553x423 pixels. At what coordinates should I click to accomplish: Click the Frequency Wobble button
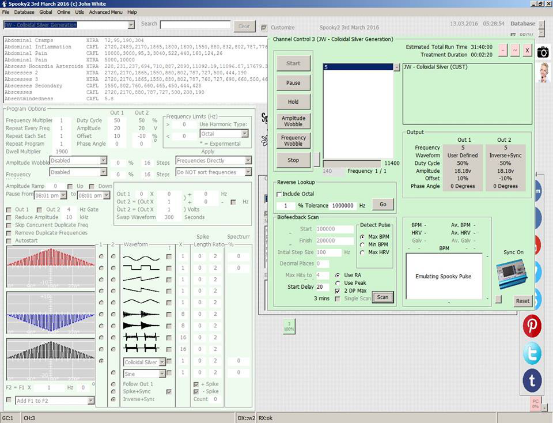click(293, 141)
